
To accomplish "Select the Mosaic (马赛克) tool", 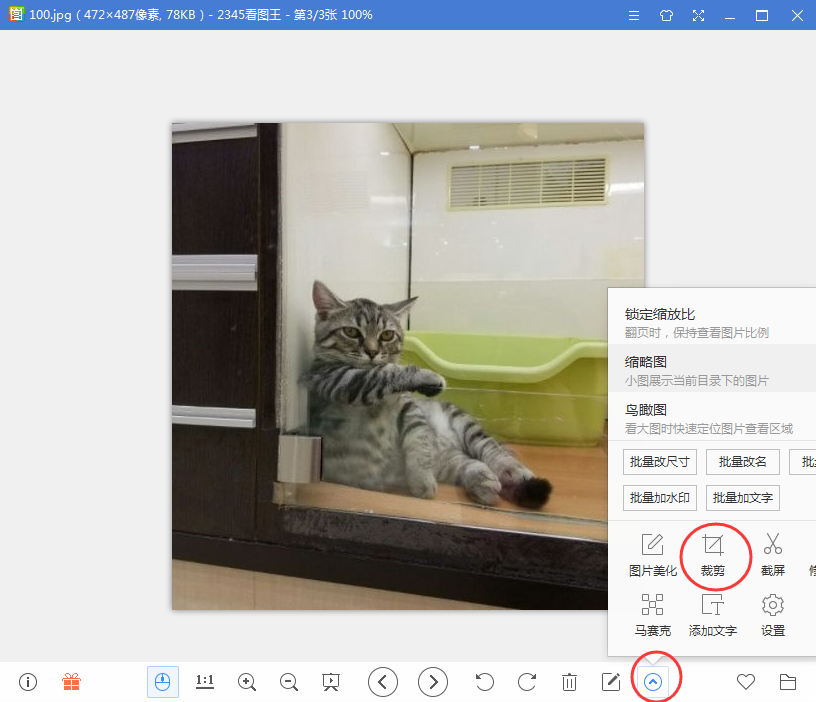I will pyautogui.click(x=653, y=615).
